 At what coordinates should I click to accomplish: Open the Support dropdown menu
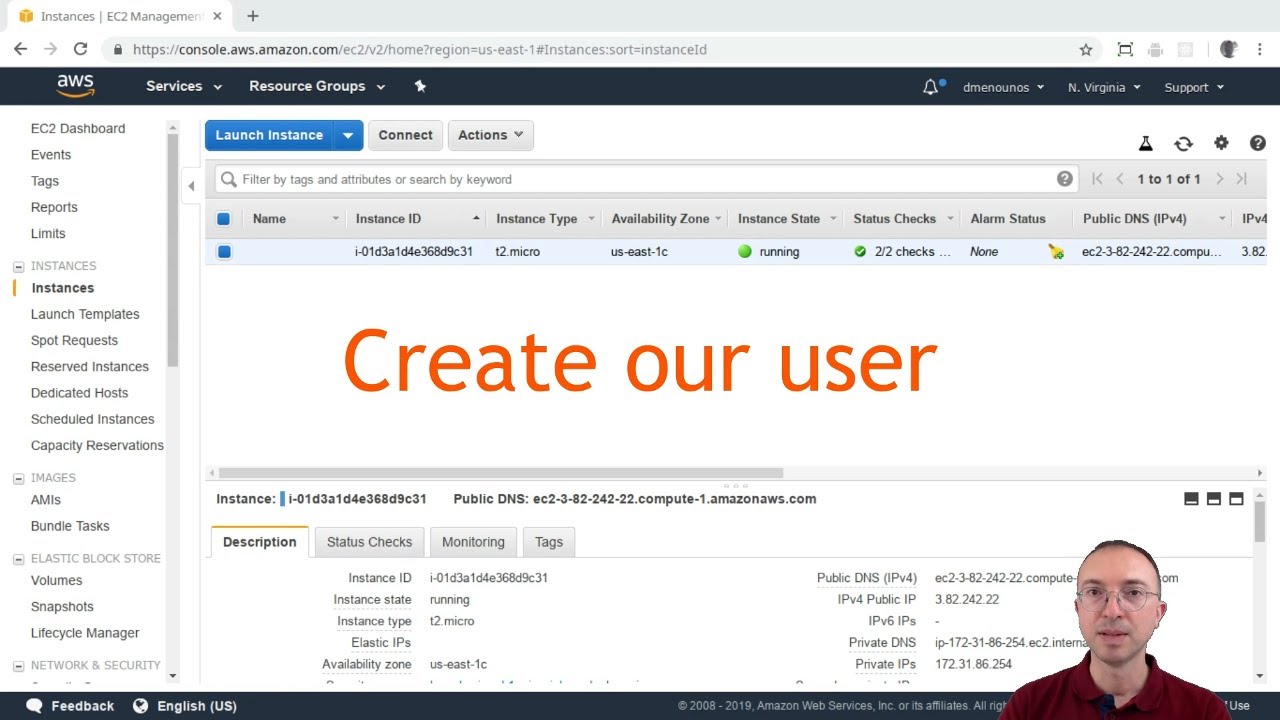click(x=1194, y=88)
